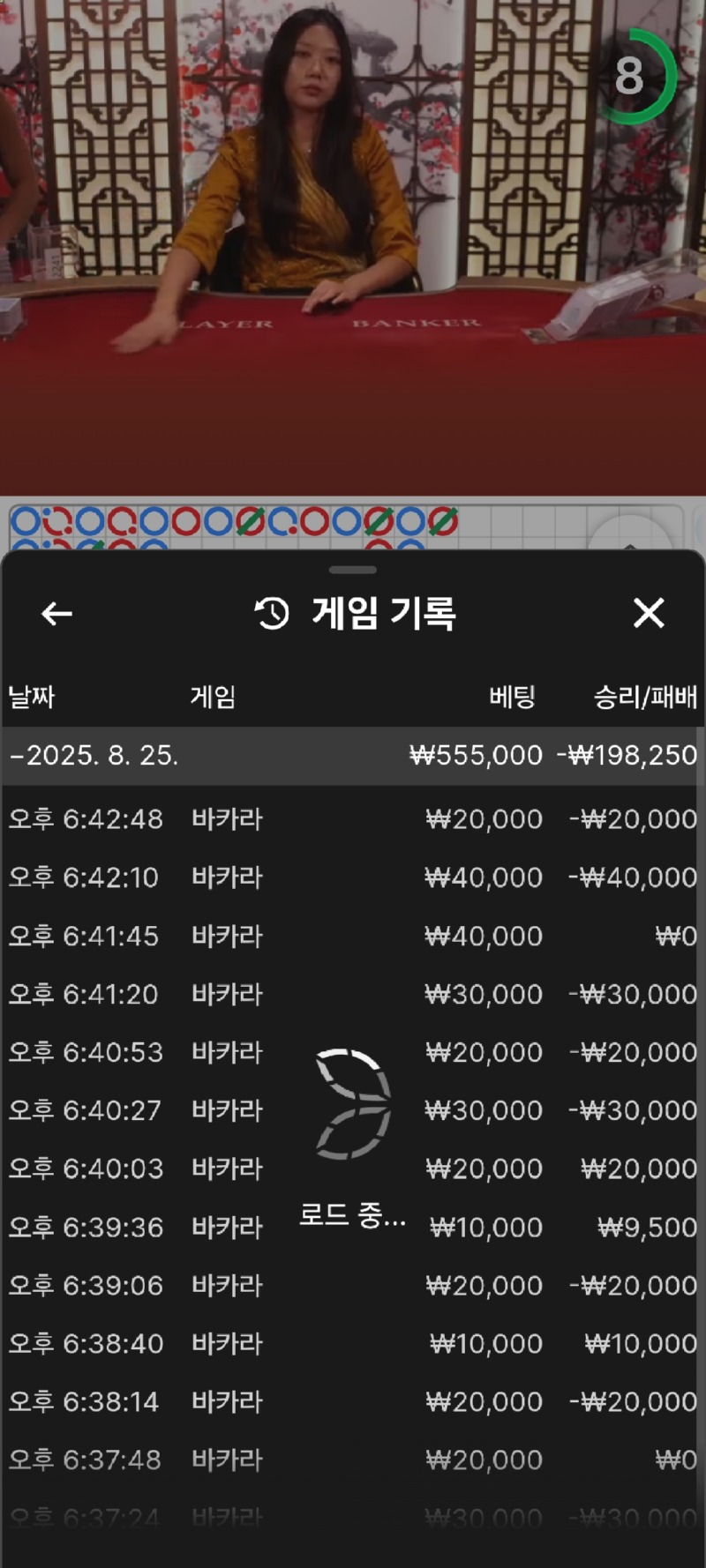
Task: Click the 날짜 column header
Action: tap(32, 697)
